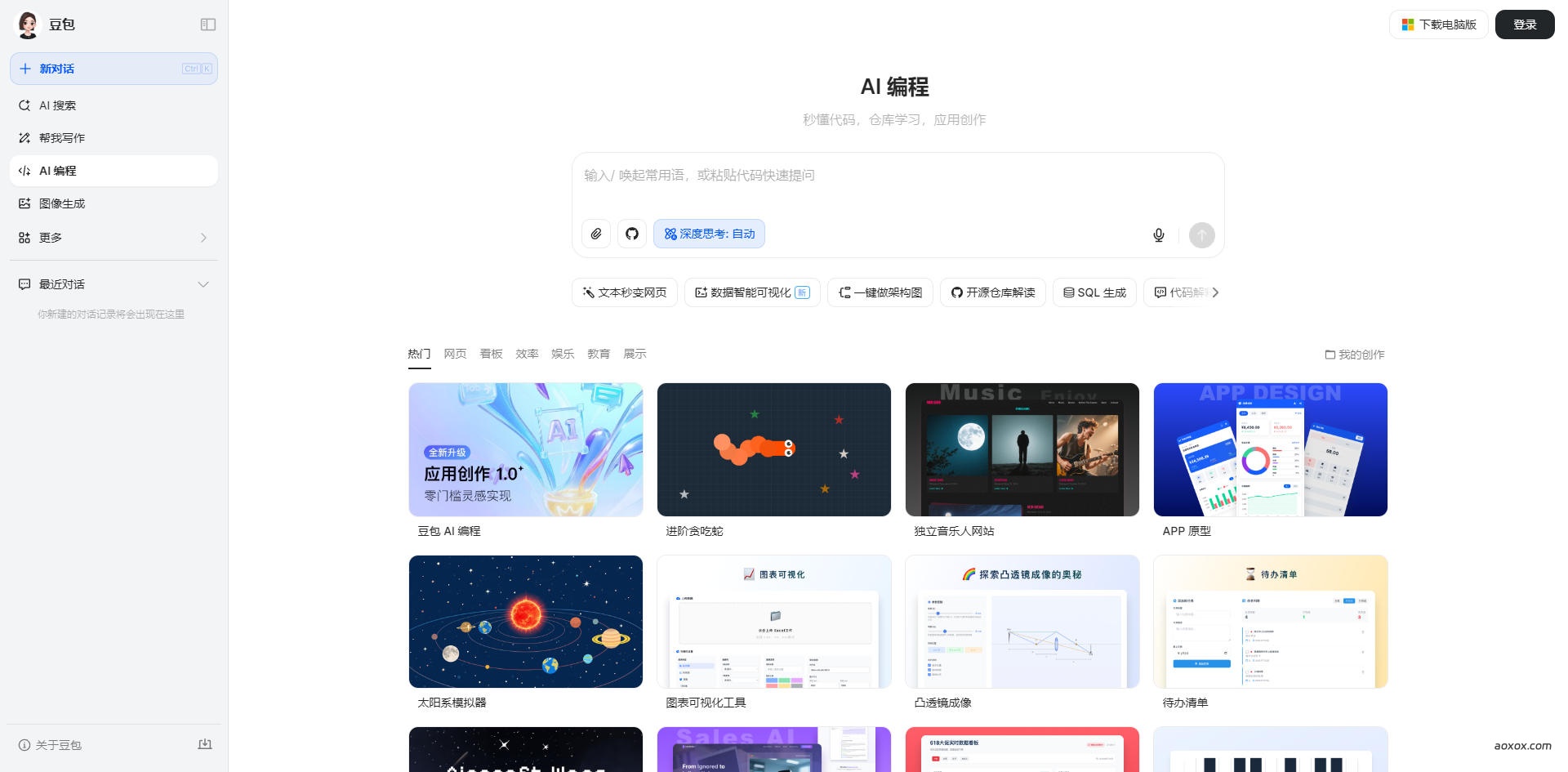Screen dimensions: 1568x772
Task: Open the 豆包 AI 编程 thumbnail
Action: 526,449
